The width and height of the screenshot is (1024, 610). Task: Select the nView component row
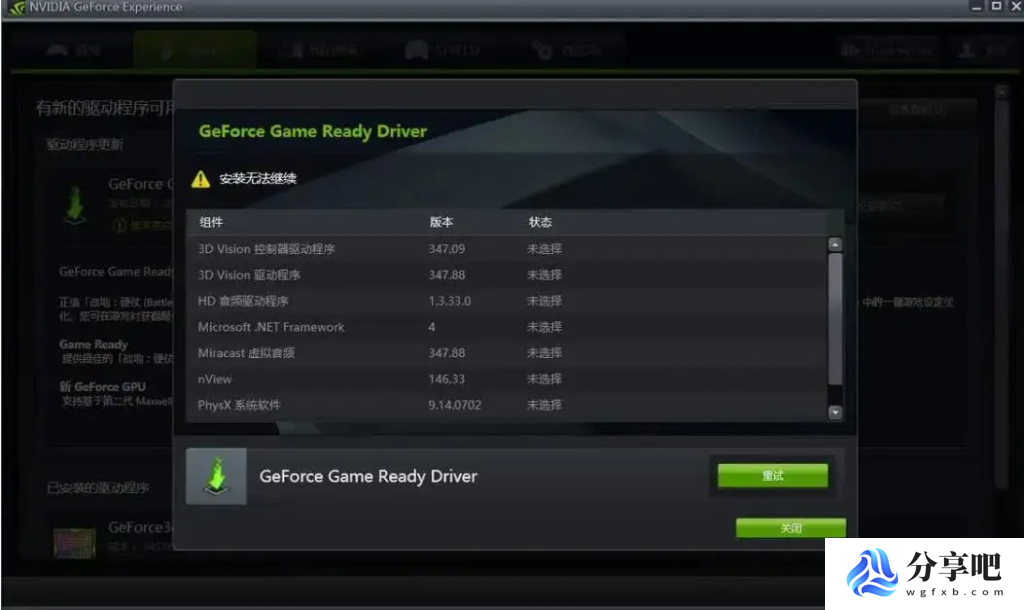pos(507,379)
